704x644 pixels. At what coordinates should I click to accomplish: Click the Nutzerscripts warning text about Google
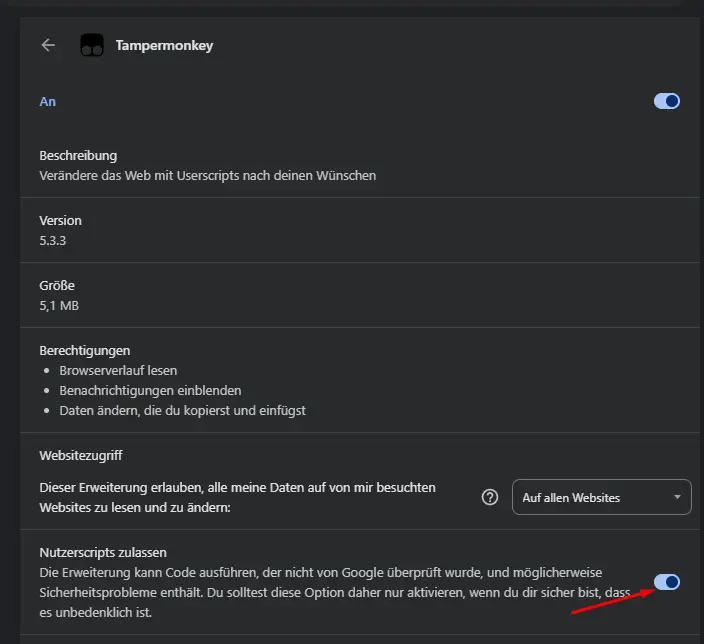pos(335,592)
